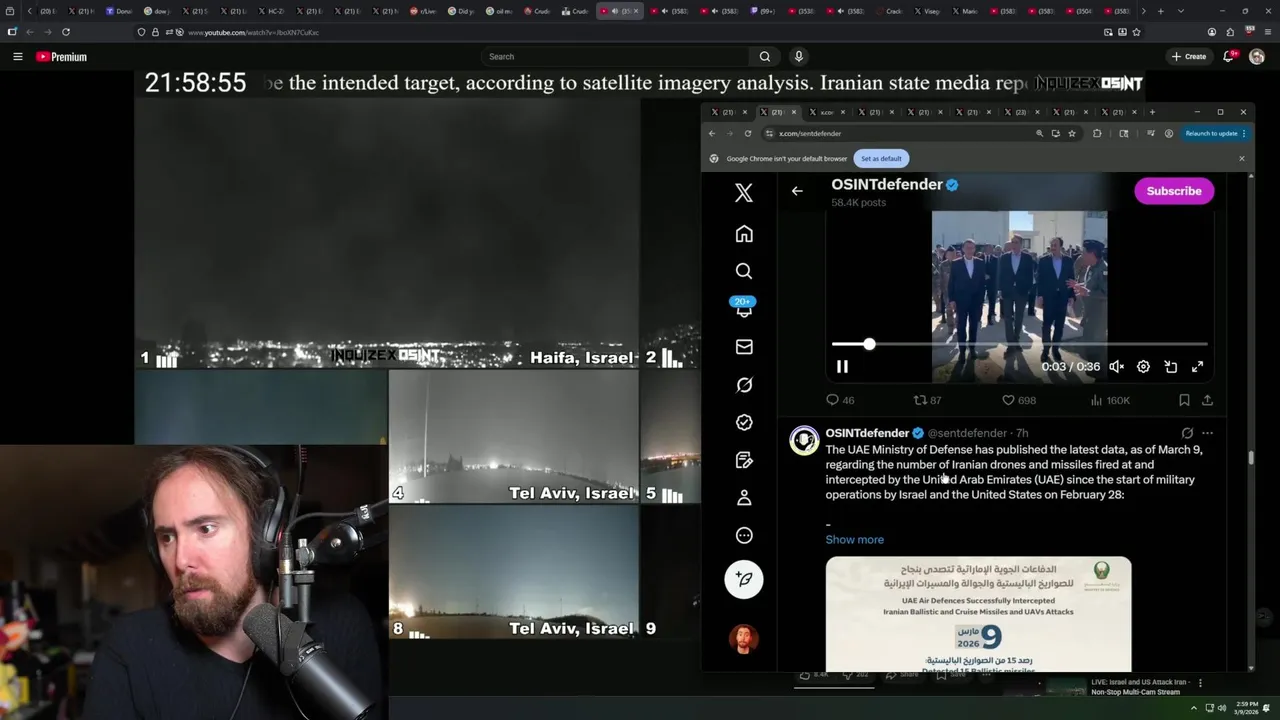The image size is (1280, 720).
Task: Open the three-dot menu on UAE post
Action: tap(1207, 433)
